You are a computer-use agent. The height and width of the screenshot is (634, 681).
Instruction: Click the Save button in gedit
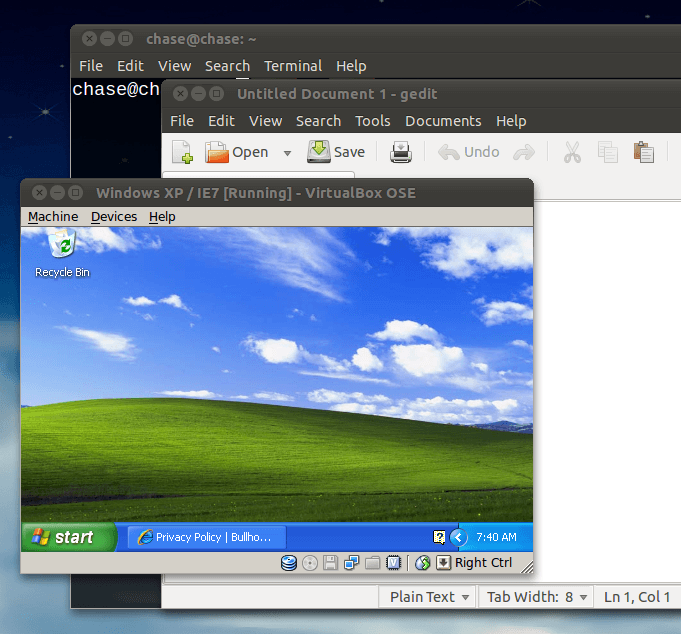click(337, 152)
